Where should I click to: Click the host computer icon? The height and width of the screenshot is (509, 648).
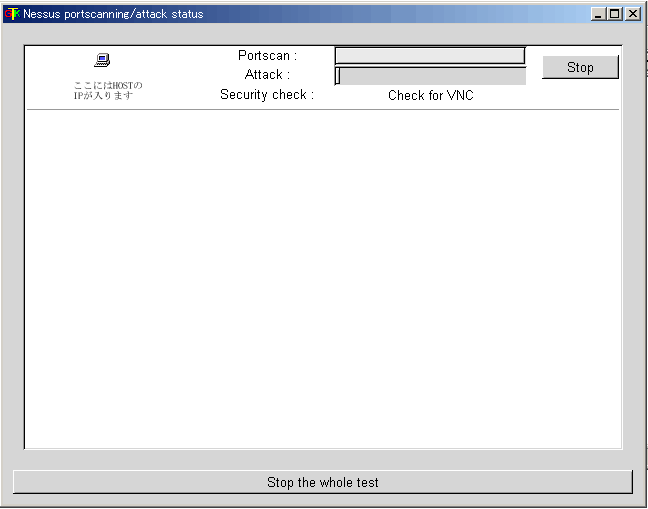[102, 60]
